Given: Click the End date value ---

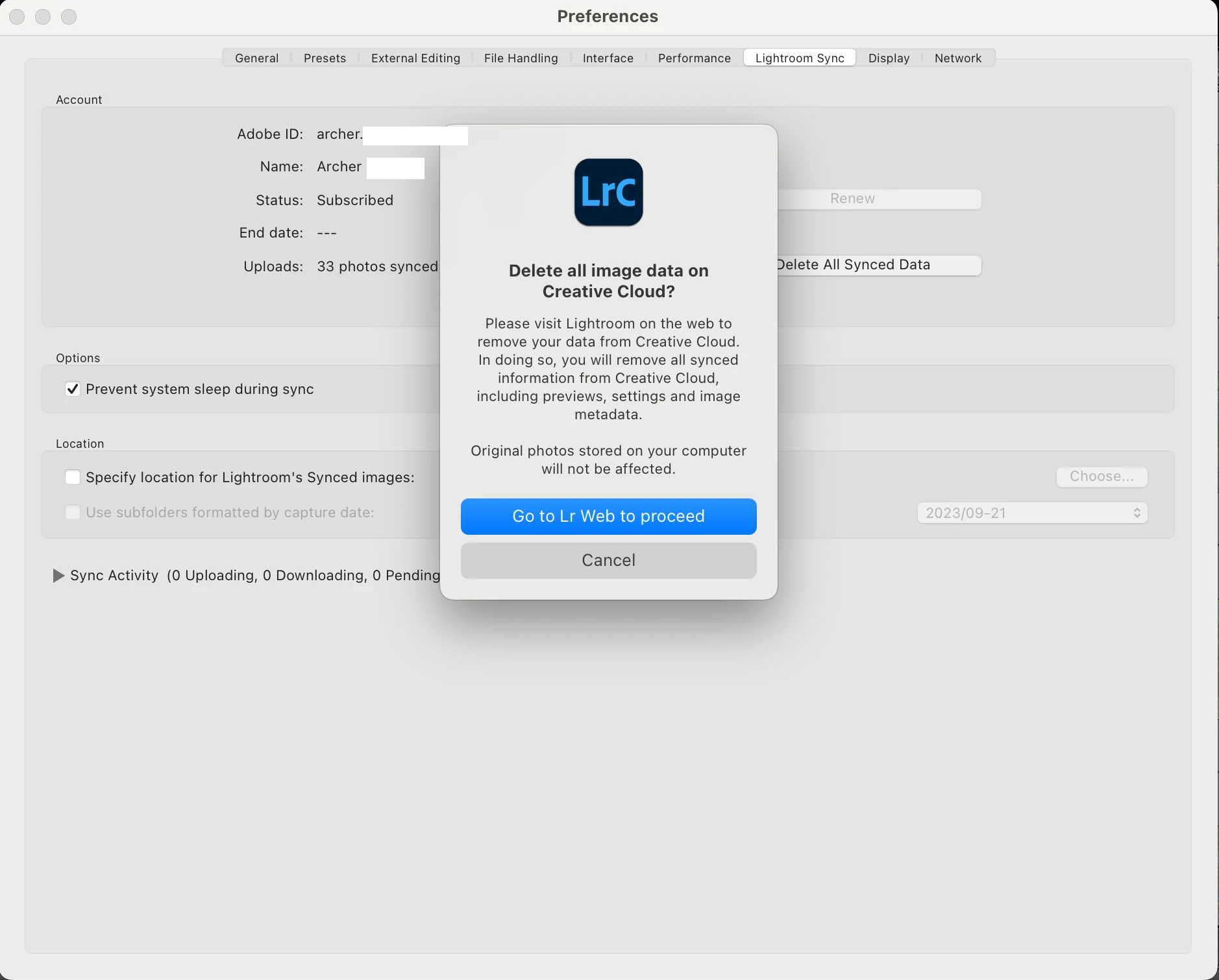Looking at the screenshot, I should pos(326,232).
